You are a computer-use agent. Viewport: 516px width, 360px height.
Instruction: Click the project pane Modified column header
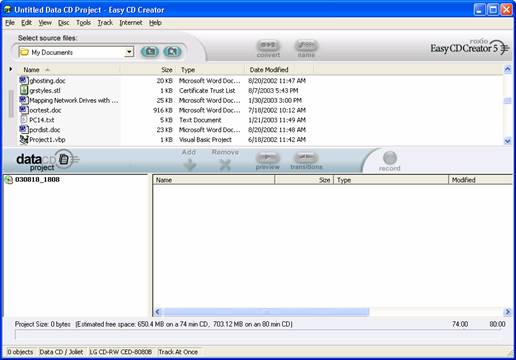tap(480, 180)
